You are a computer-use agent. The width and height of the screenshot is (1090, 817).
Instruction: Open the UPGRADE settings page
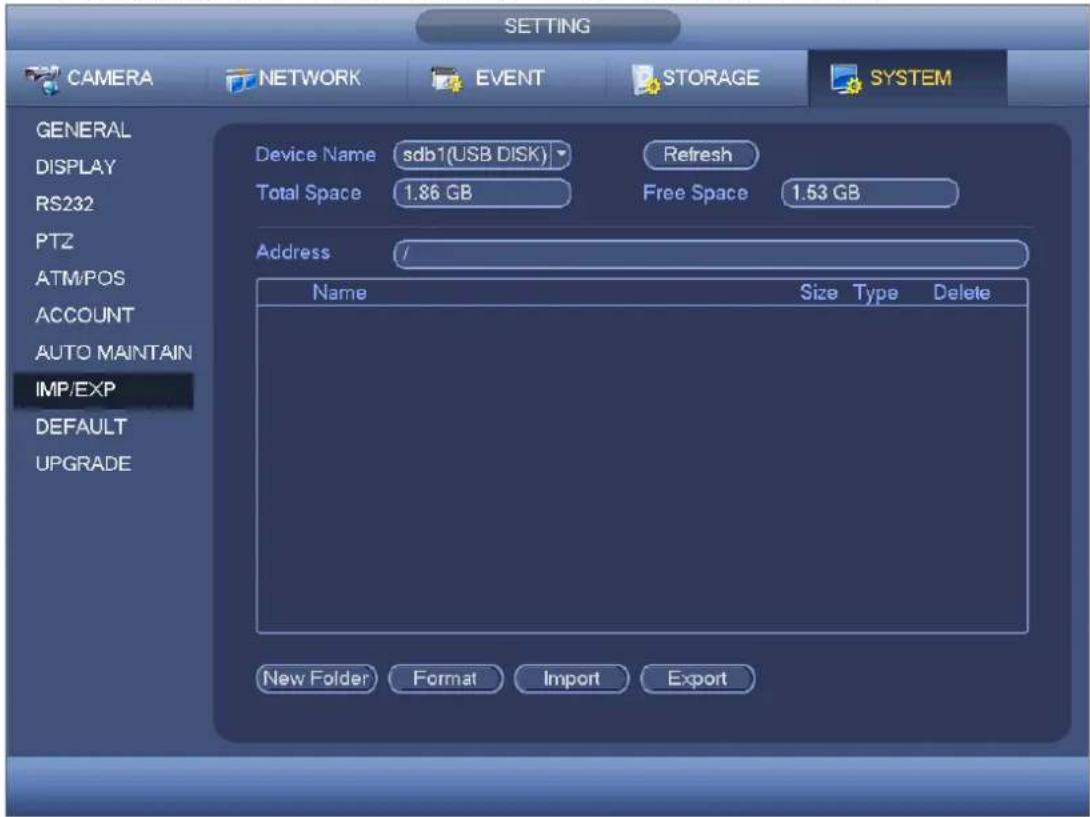coord(83,464)
